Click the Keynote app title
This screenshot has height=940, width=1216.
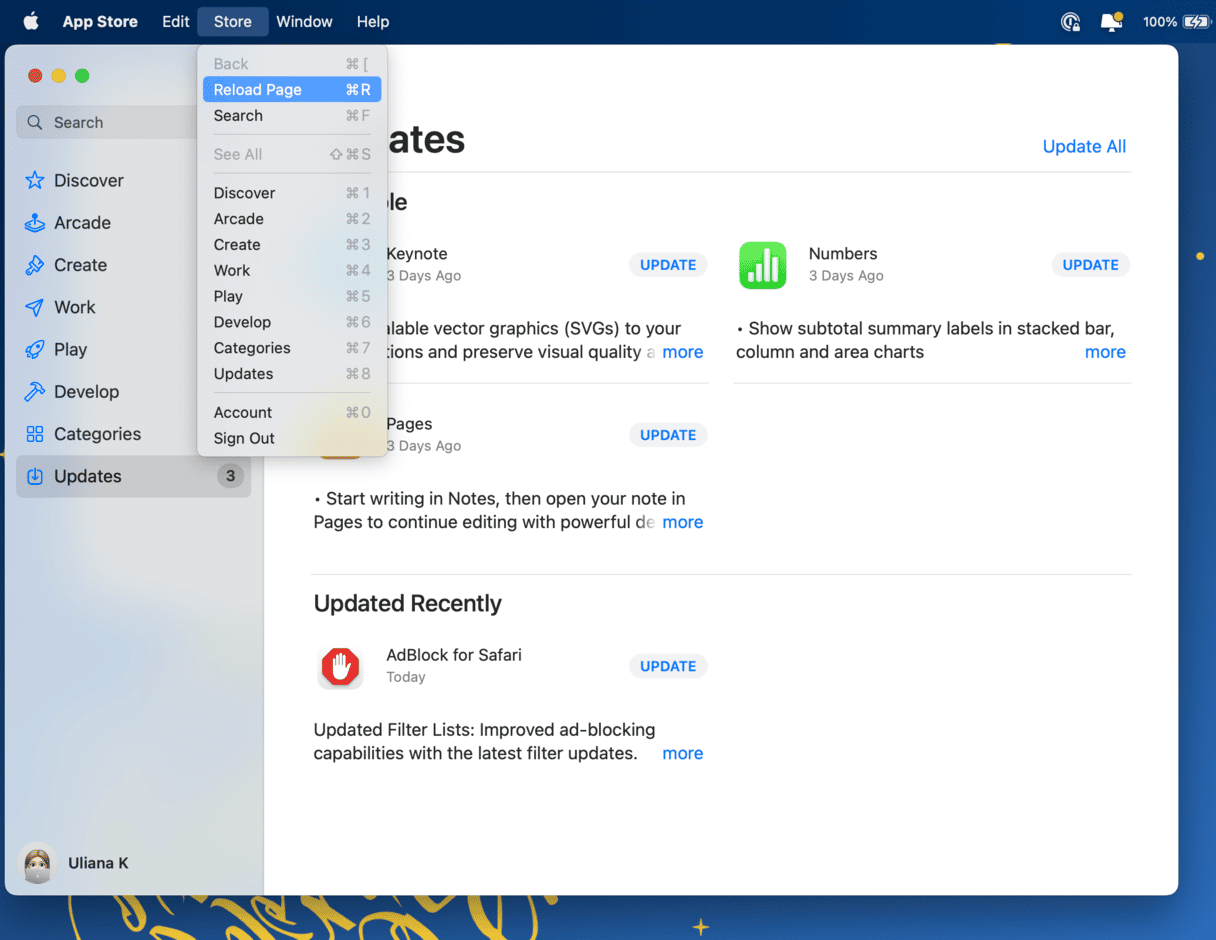click(x=417, y=254)
